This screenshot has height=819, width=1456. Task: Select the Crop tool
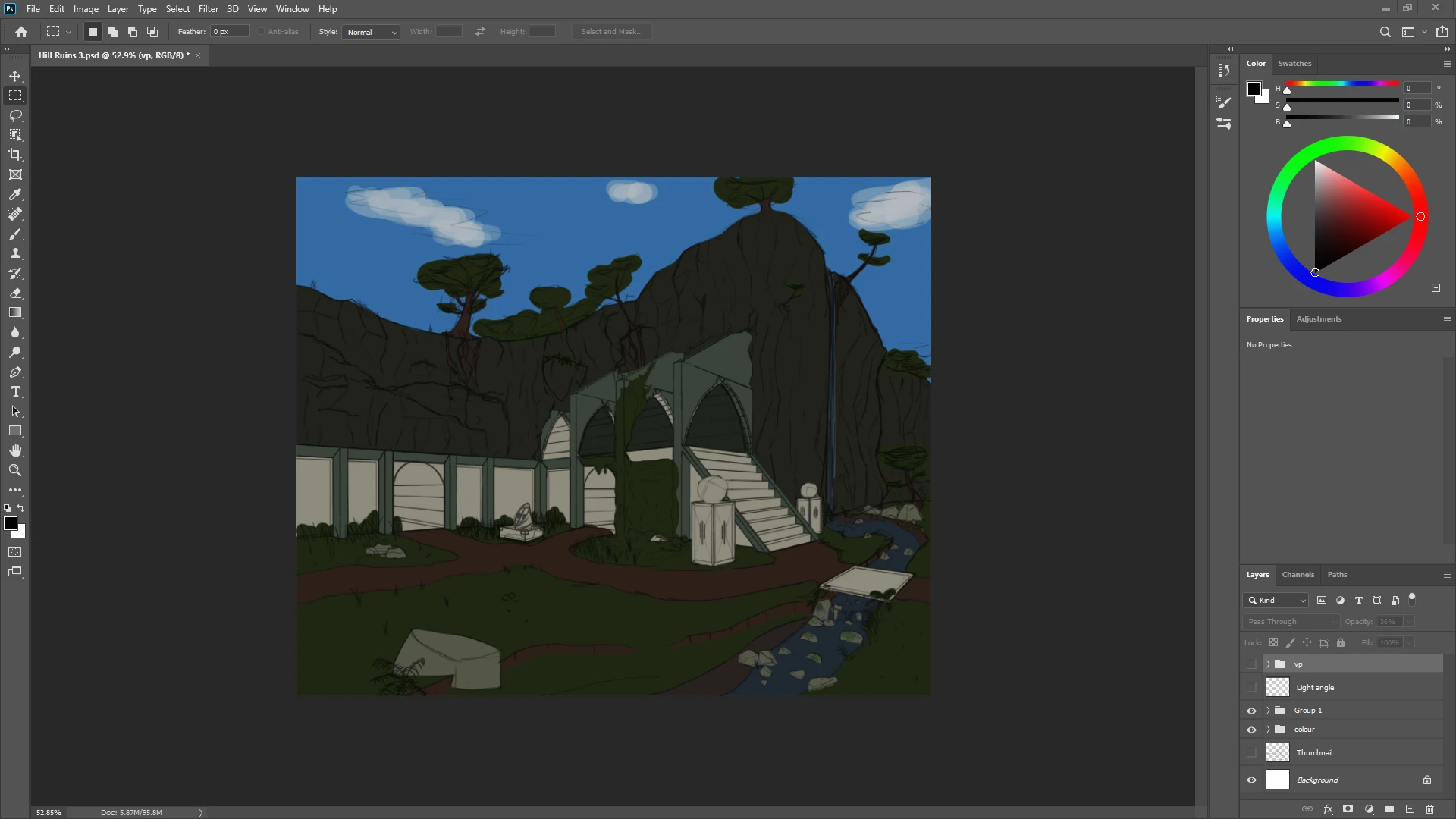[x=15, y=155]
